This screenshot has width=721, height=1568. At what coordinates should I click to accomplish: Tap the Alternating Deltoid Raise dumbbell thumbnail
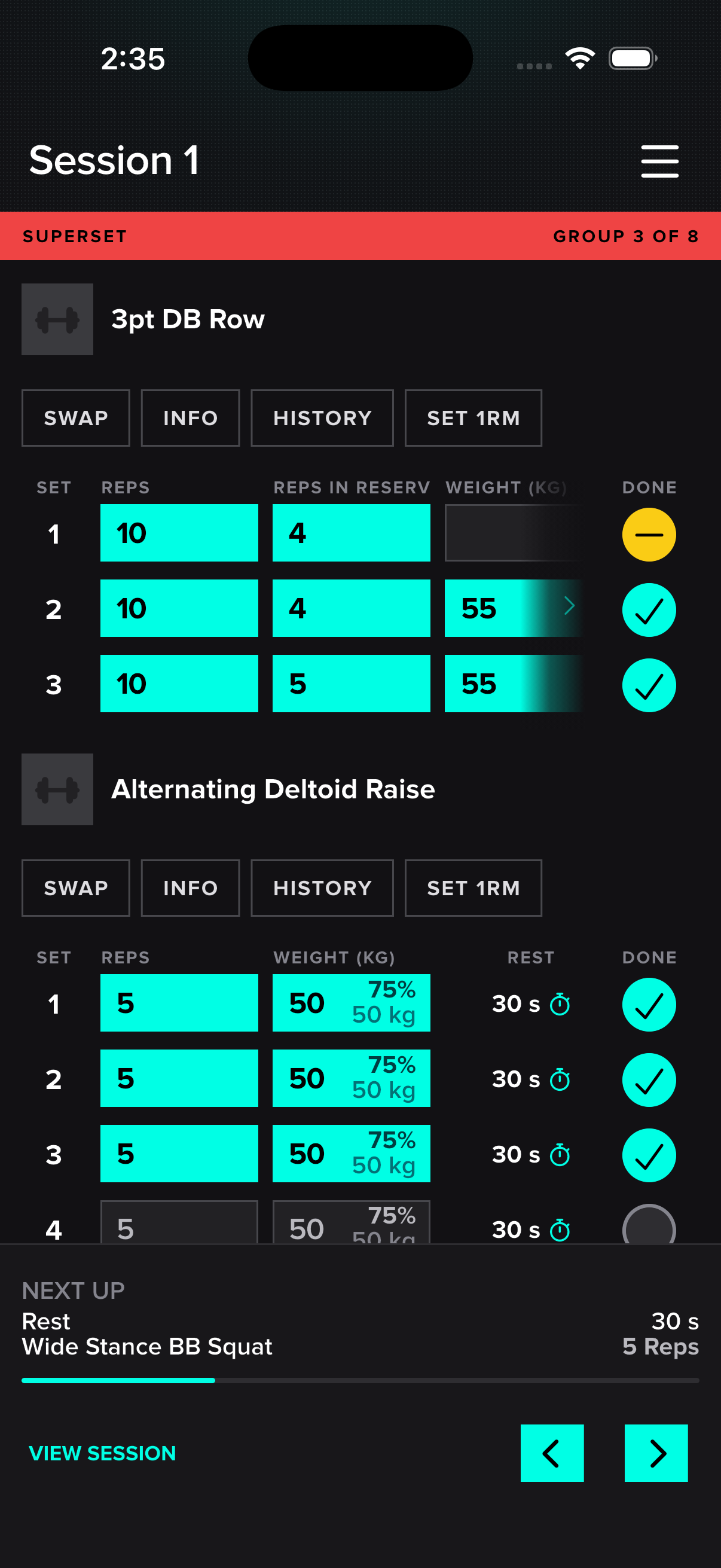(x=57, y=789)
